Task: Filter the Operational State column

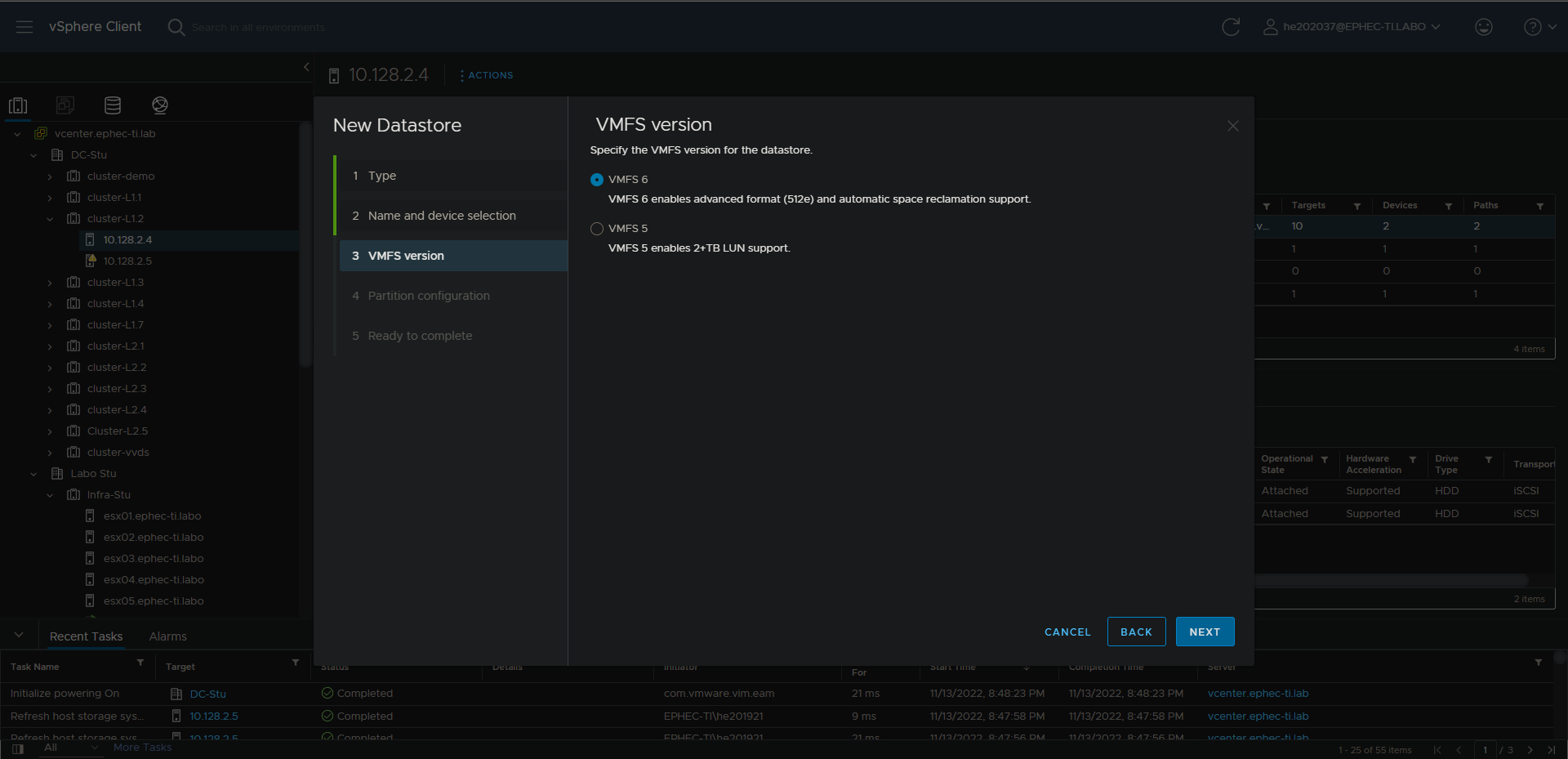Action: pos(1325,460)
